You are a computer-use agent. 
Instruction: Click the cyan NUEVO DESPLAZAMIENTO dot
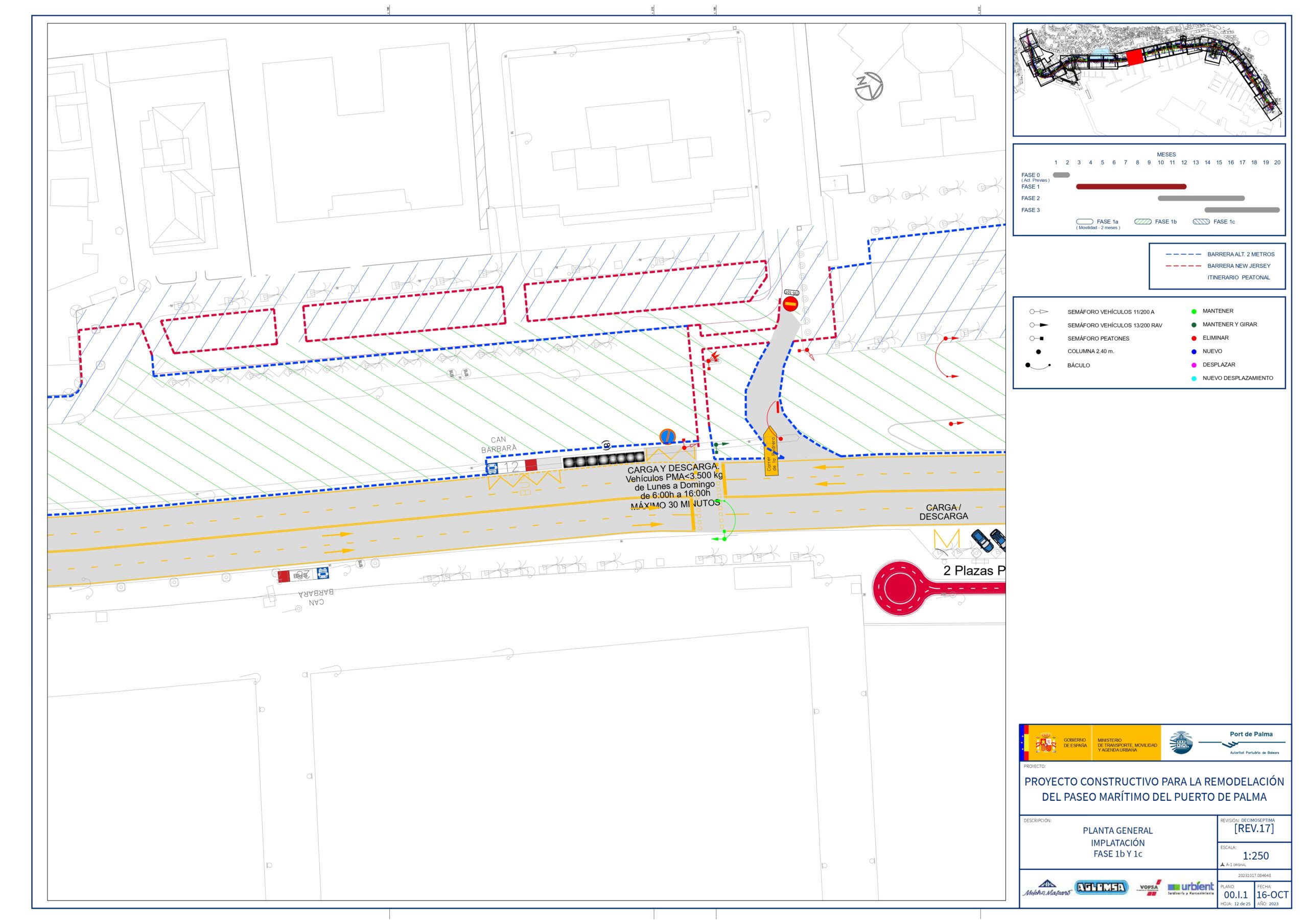(x=1194, y=378)
